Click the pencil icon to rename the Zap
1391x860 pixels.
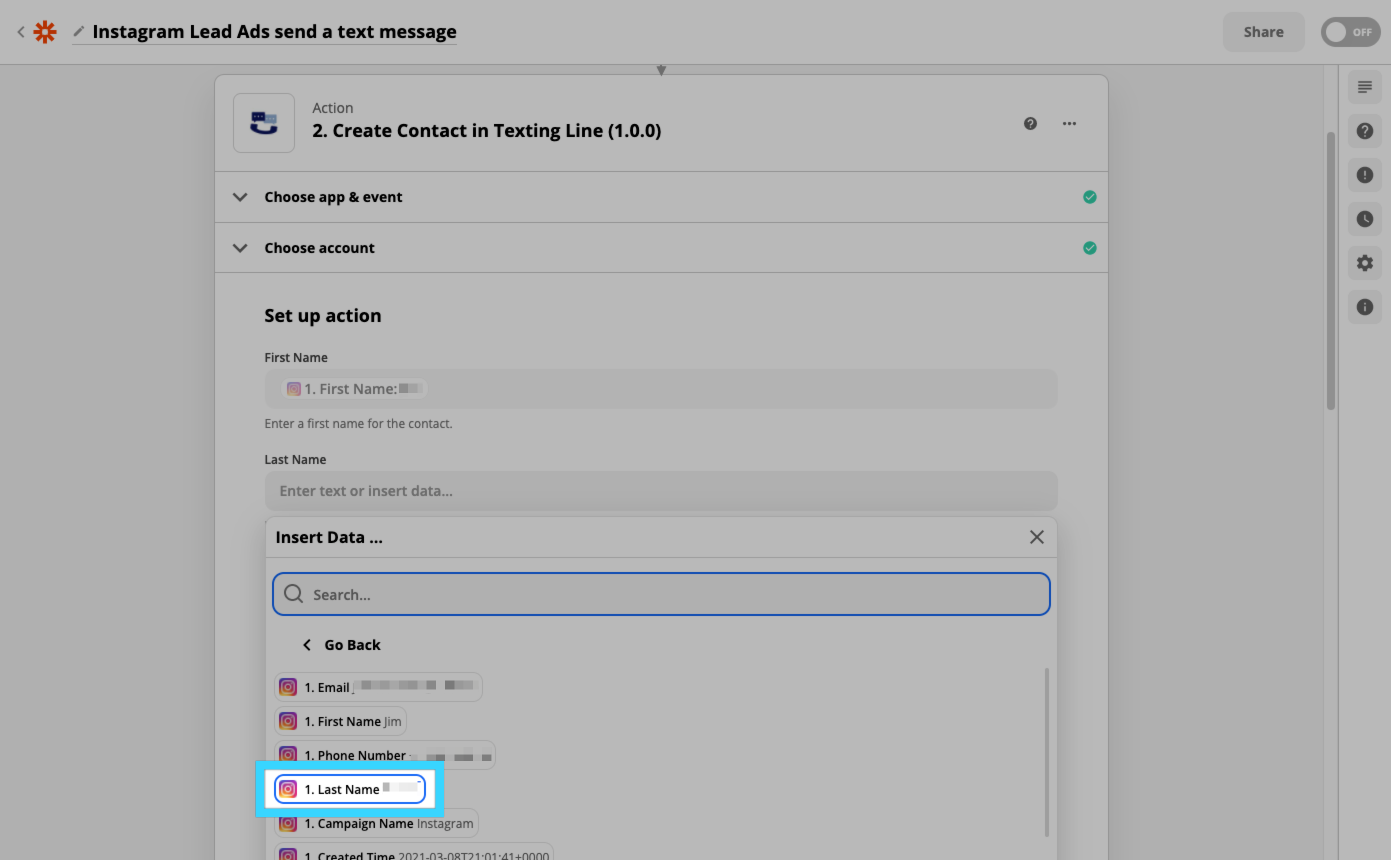78,31
